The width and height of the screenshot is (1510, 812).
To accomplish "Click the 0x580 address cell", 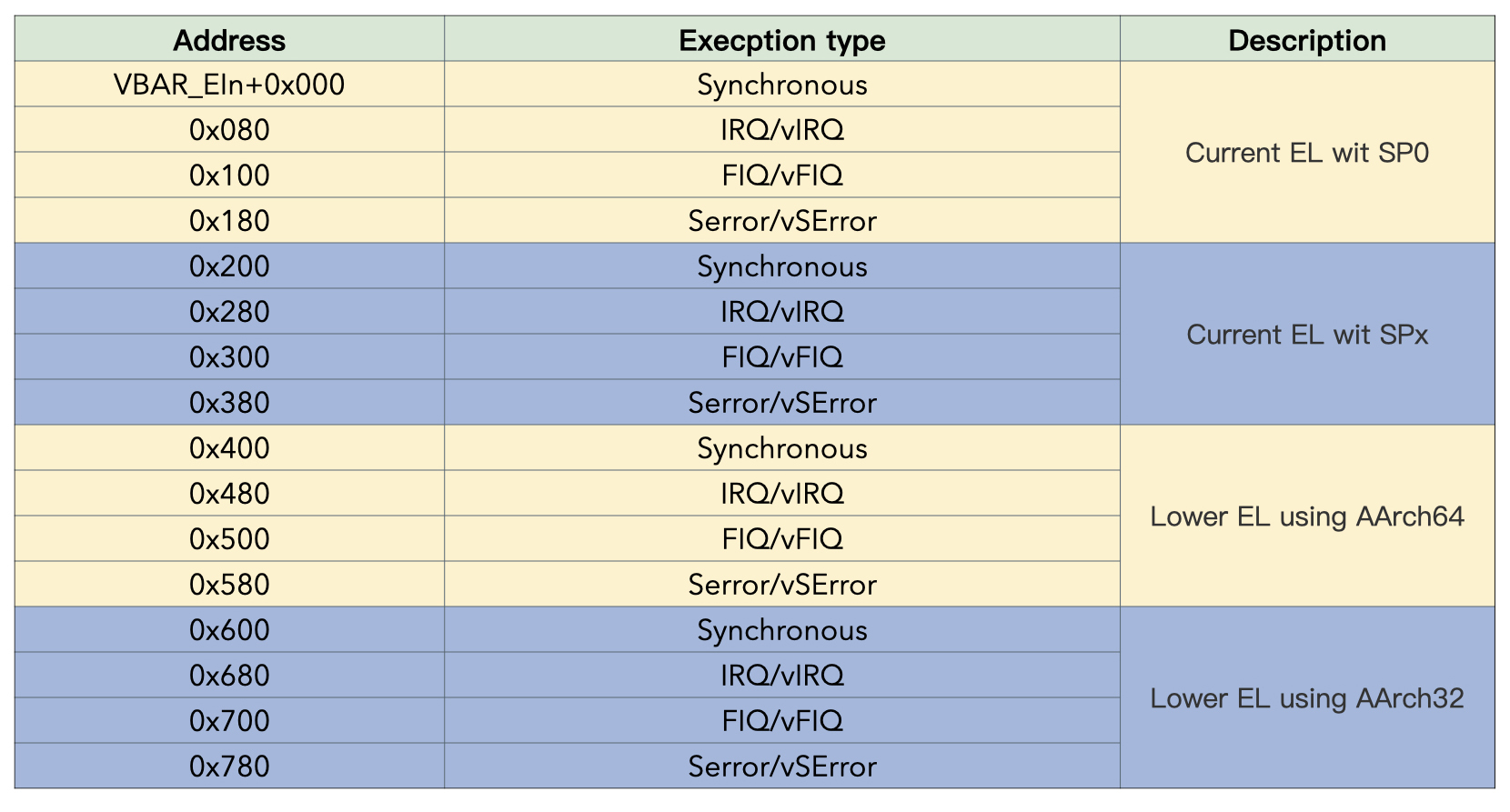I will click(x=229, y=585).
